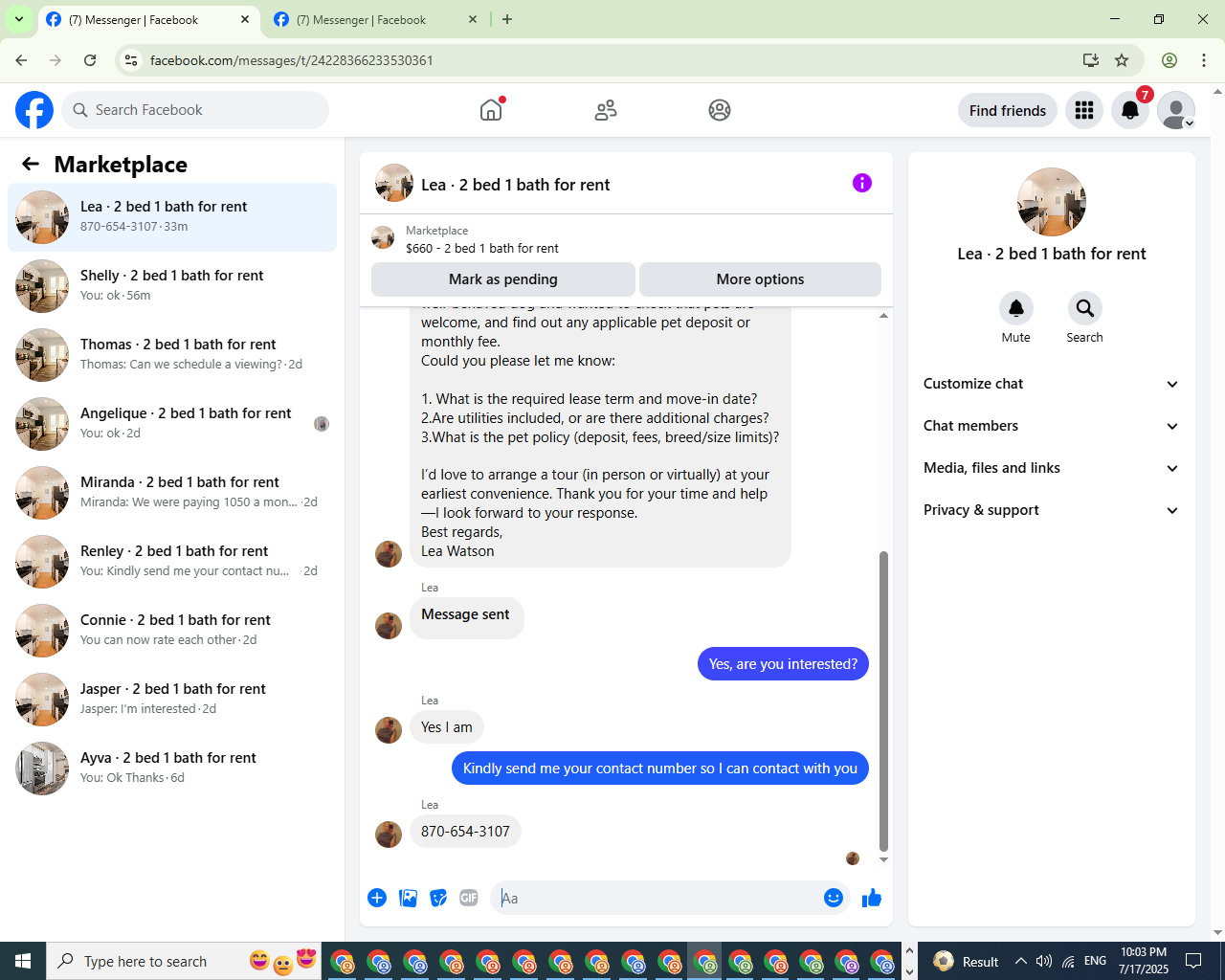Click the Mark as pending button
Screen dimensions: 1225x980
(503, 279)
